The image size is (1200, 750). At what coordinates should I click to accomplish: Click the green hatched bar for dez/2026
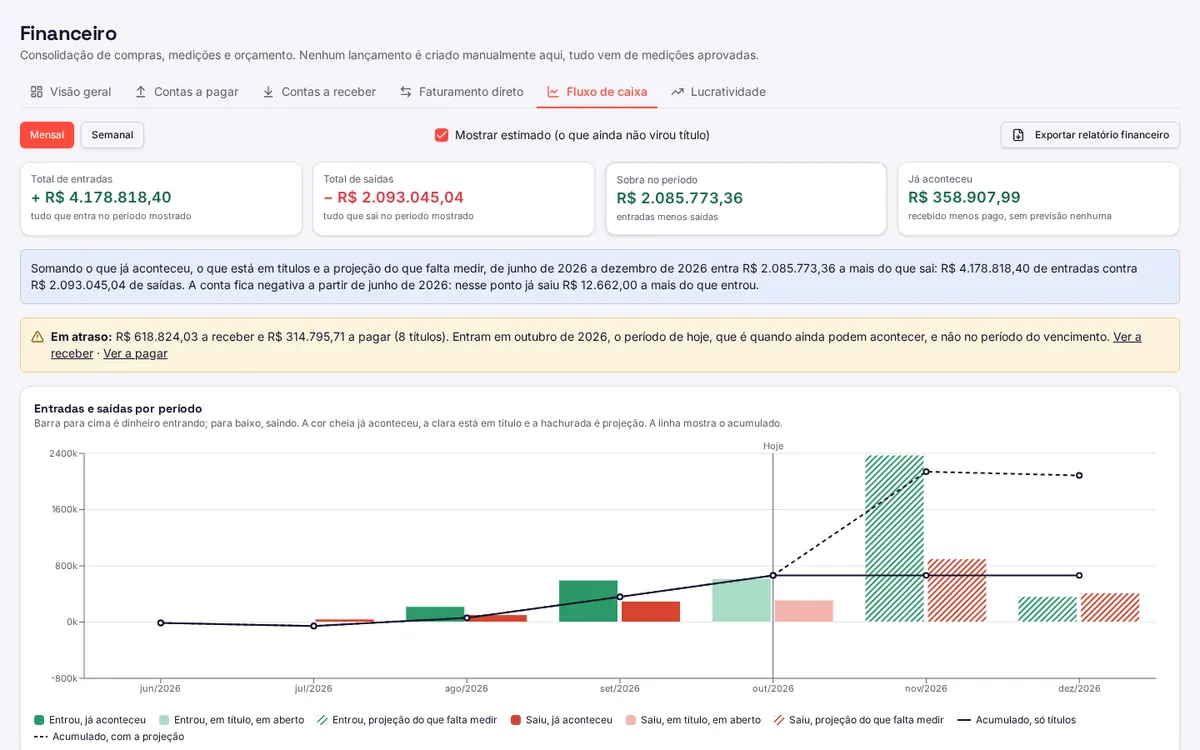(1048, 609)
